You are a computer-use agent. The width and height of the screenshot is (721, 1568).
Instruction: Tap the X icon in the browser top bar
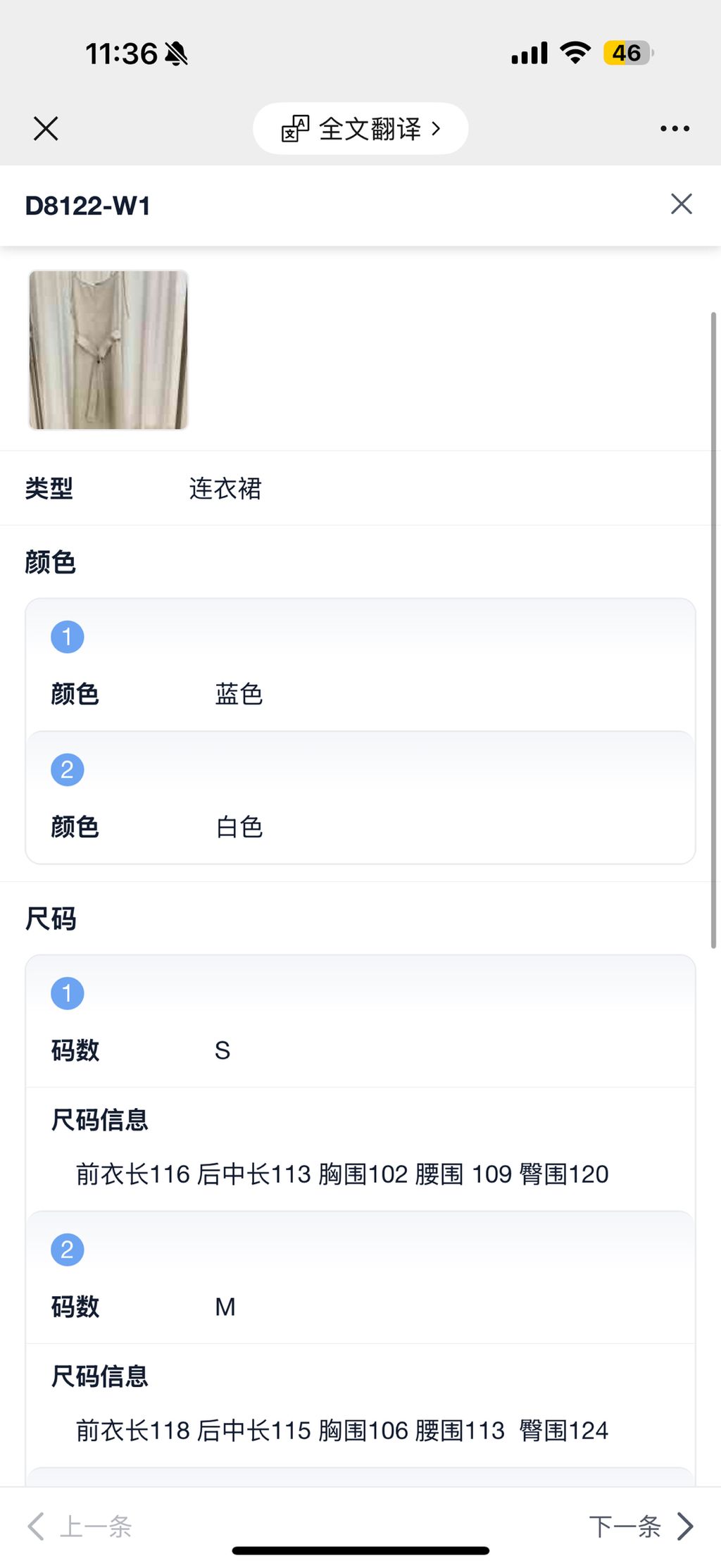(46, 129)
